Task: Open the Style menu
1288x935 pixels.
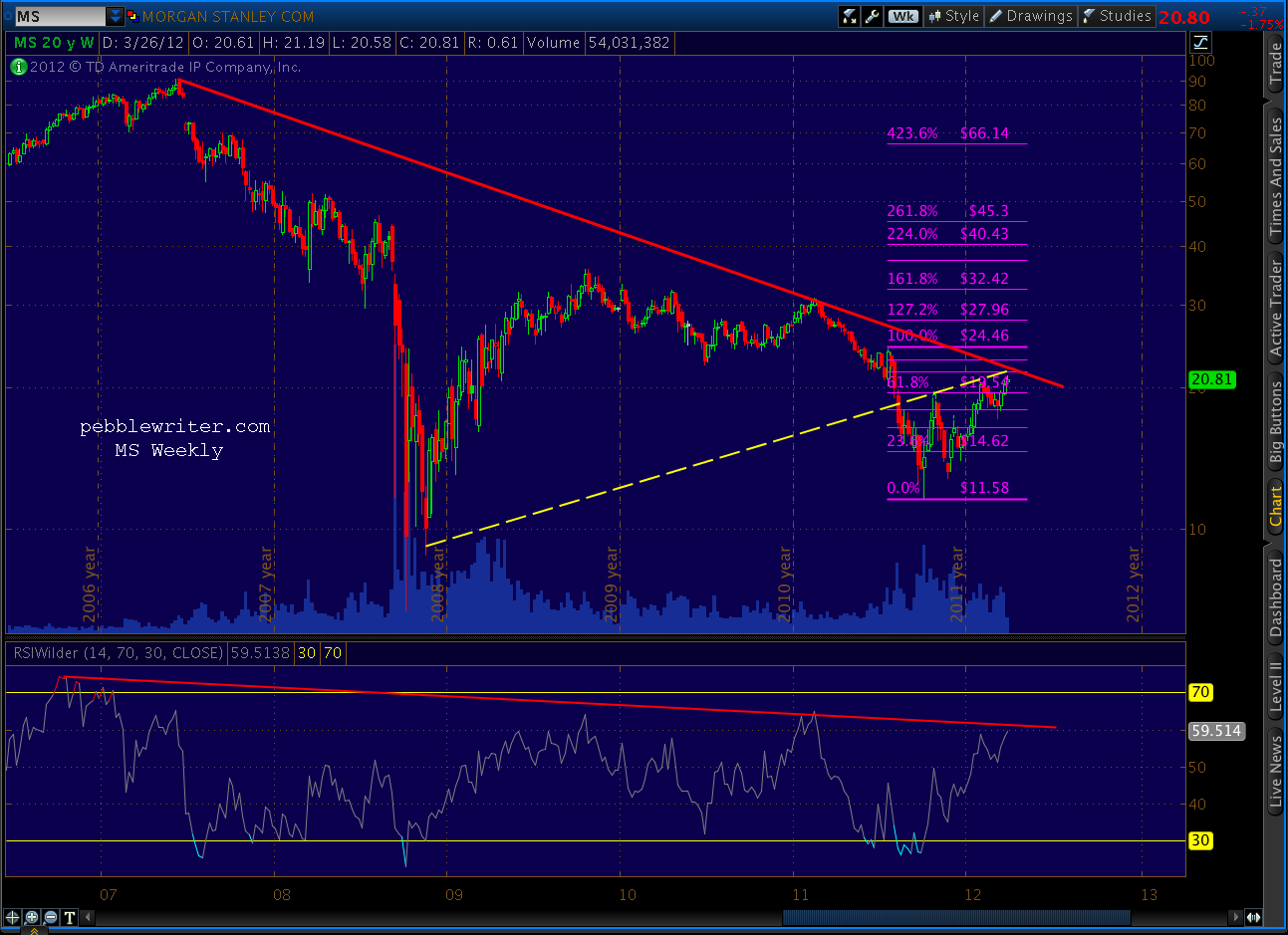Action: coord(954,16)
